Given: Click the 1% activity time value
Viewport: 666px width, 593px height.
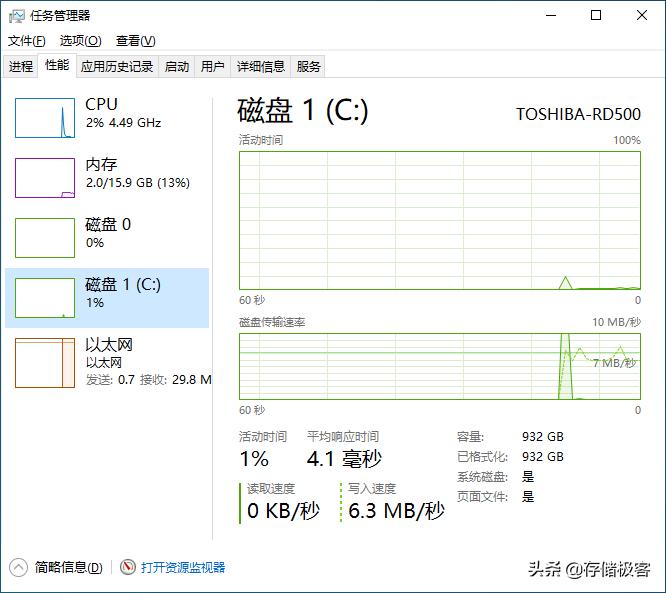Looking at the screenshot, I should pyautogui.click(x=254, y=459).
